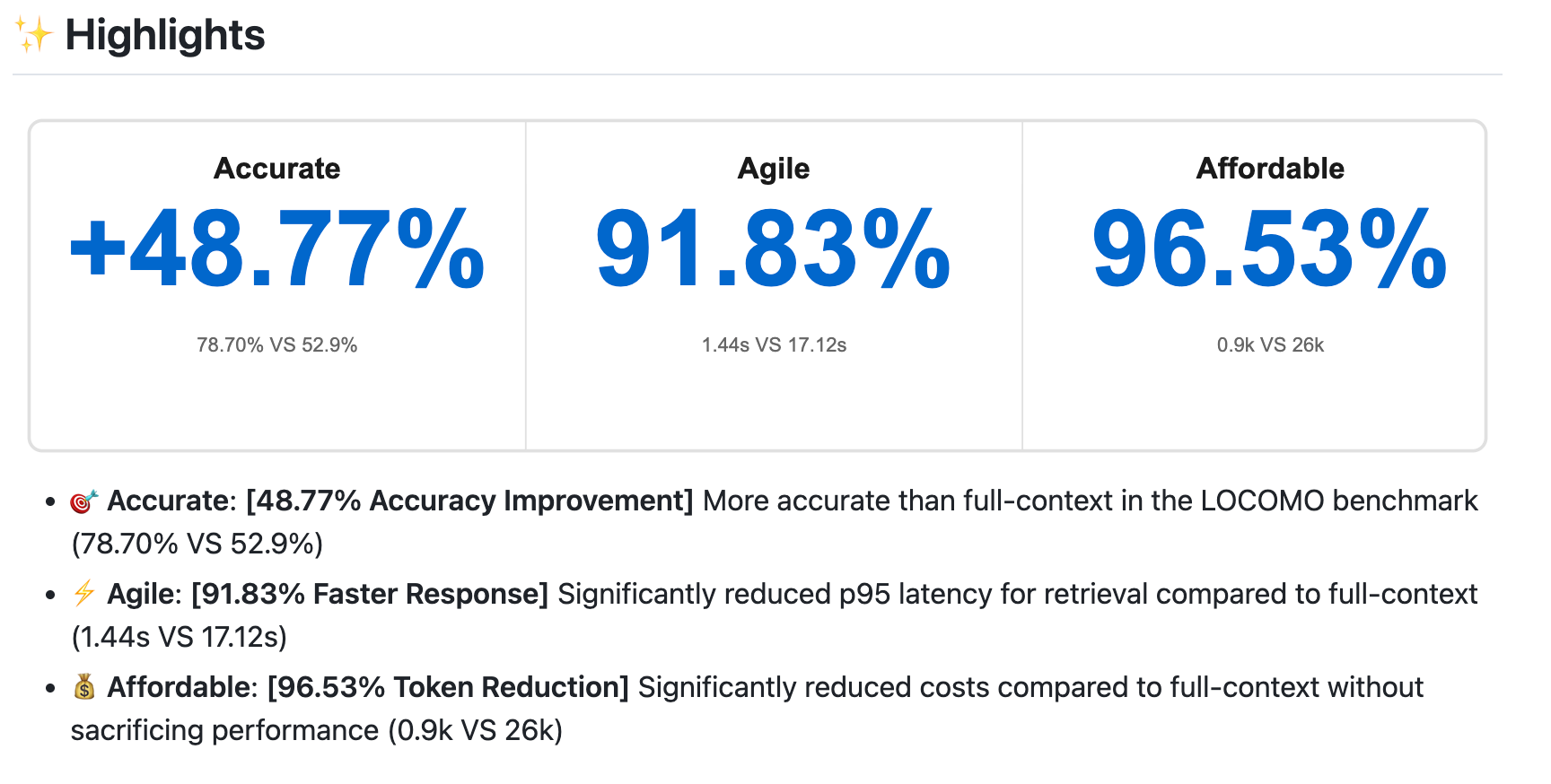Image resolution: width=1551 pixels, height=784 pixels.
Task: Click the large 91.83% statistic
Action: 773,249
